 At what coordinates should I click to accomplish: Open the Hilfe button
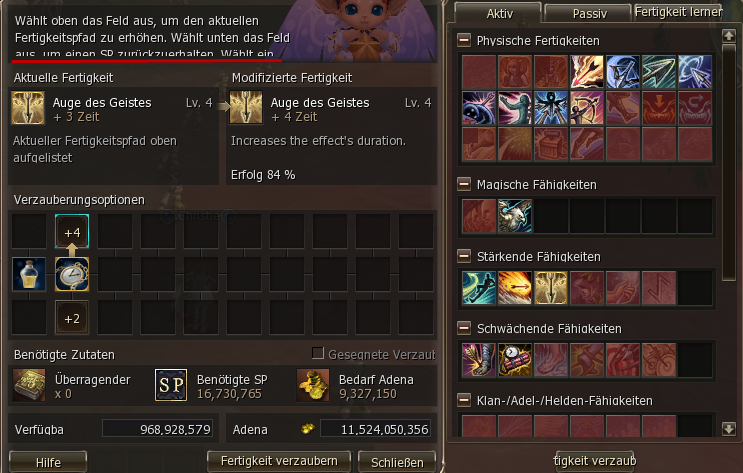48,462
